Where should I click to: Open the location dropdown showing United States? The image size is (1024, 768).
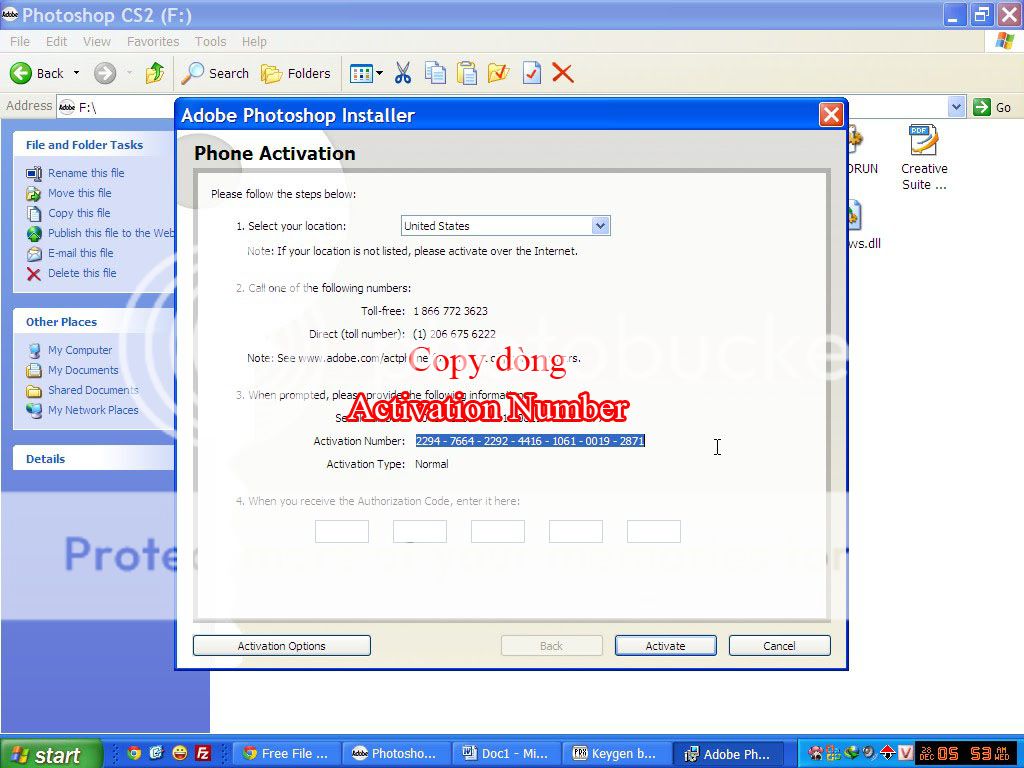(x=505, y=226)
